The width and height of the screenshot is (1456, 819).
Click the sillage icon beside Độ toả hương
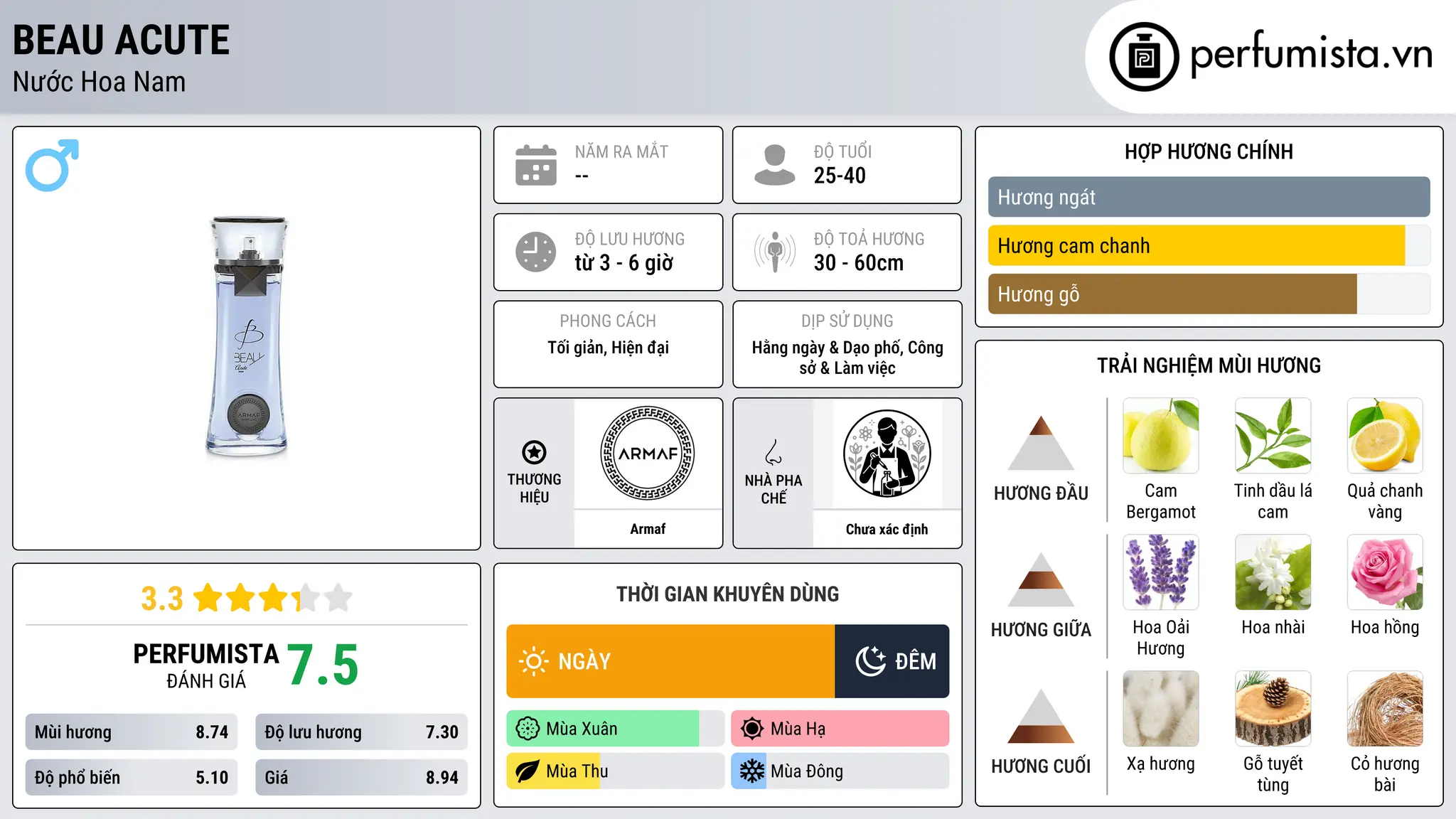[775, 252]
